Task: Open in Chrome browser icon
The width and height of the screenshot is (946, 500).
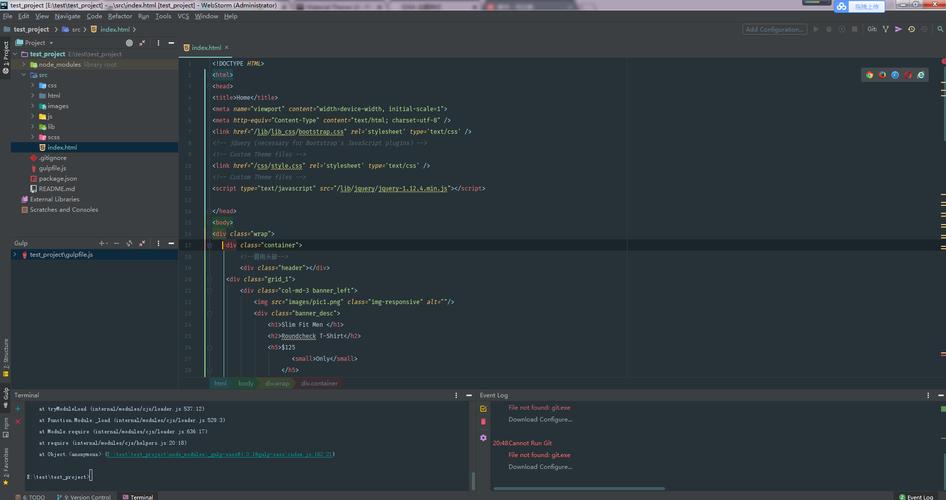Action: [x=869, y=75]
